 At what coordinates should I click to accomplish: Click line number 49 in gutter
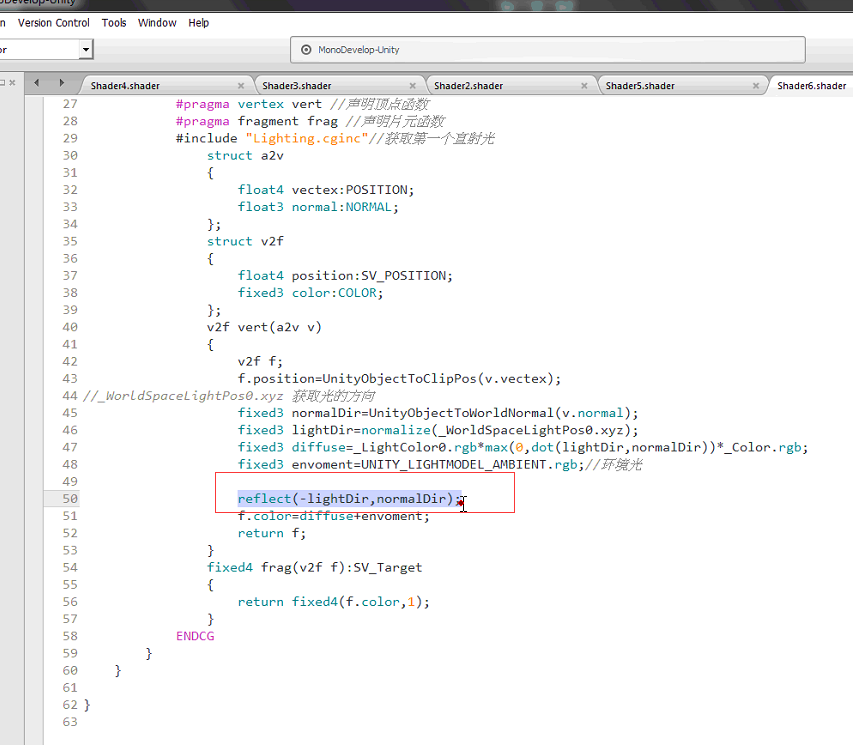70,482
